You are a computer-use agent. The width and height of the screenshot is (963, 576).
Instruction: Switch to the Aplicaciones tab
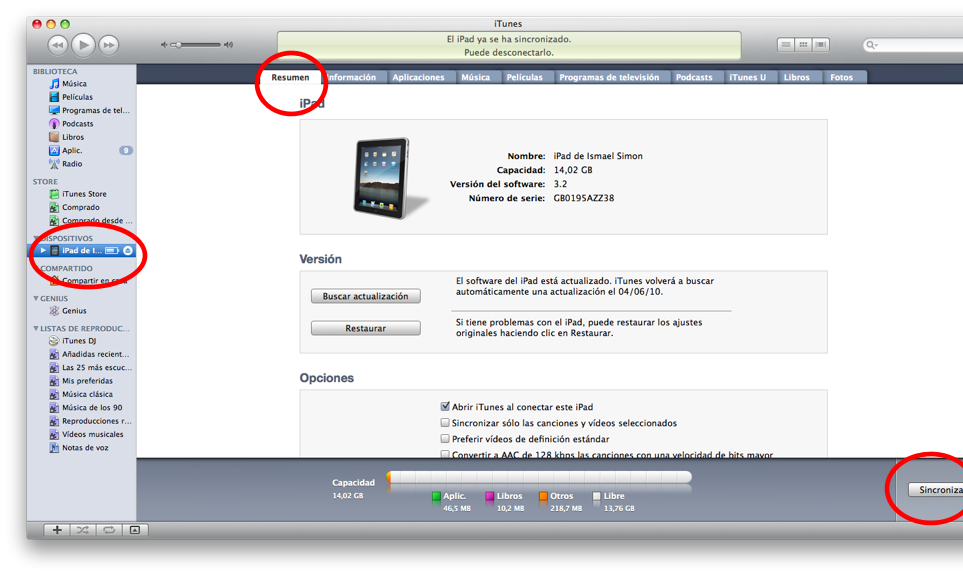418,77
